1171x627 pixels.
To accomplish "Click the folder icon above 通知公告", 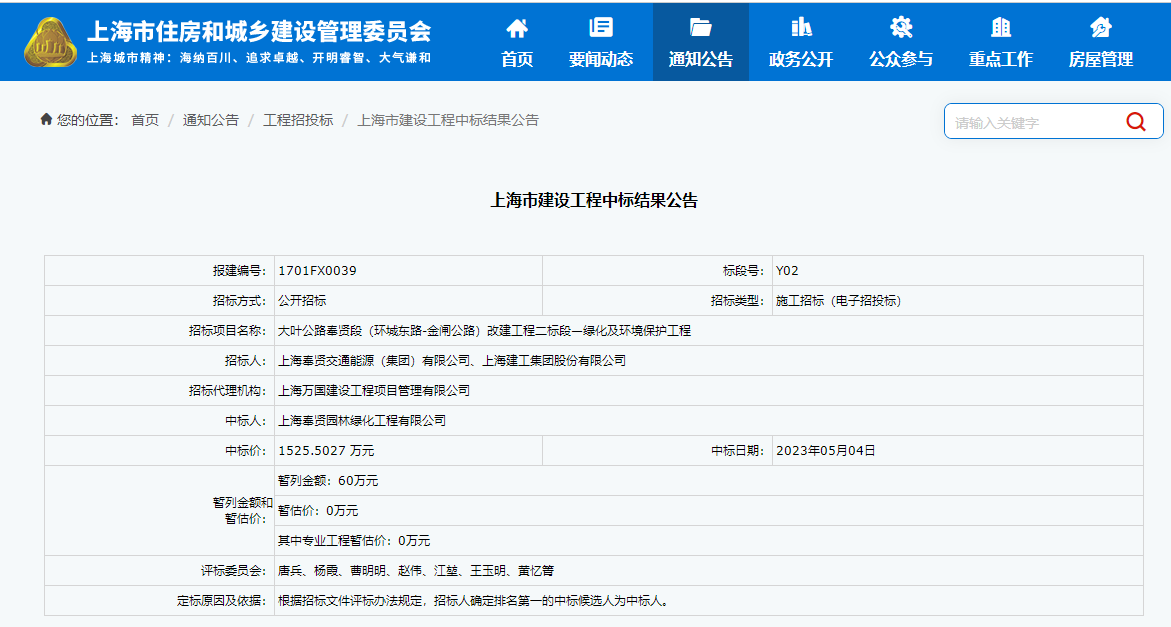I will coord(700,27).
